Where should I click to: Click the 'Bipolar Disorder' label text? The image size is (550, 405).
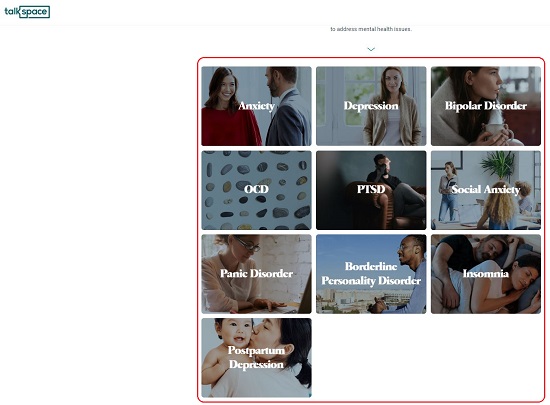click(486, 106)
